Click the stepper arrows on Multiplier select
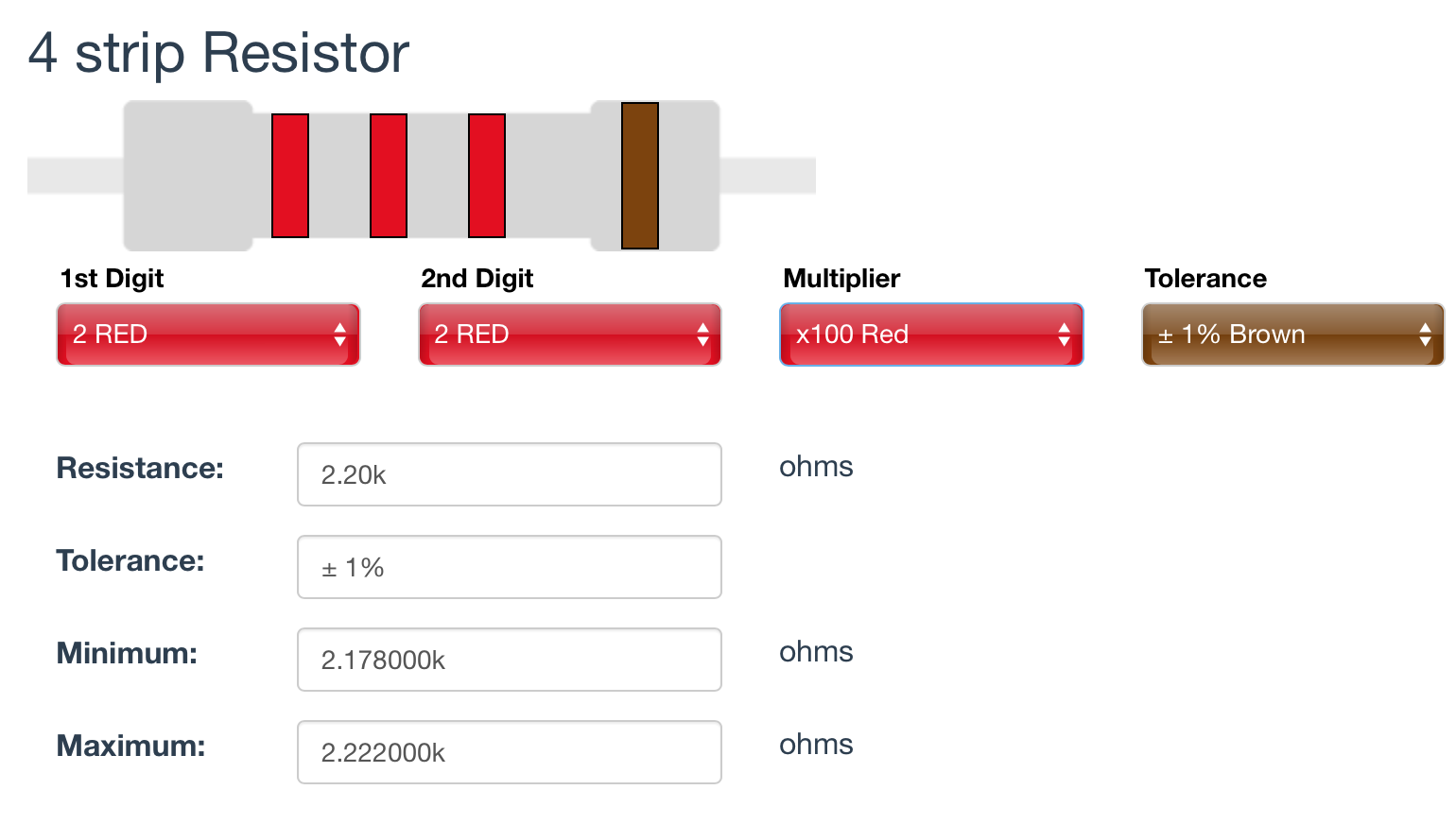The image size is (1456, 824). [1064, 335]
